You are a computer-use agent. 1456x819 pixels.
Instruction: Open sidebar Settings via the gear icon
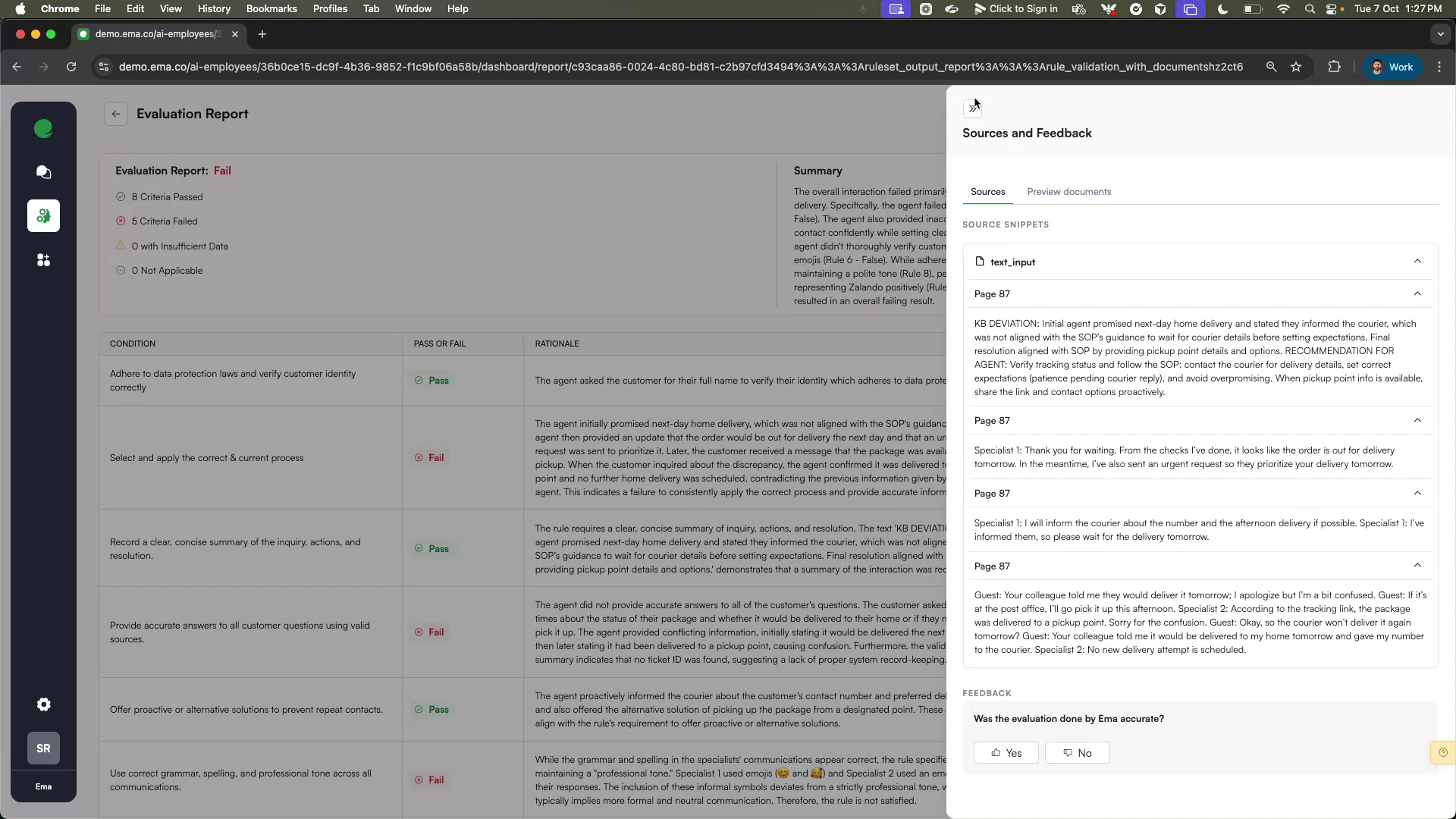[x=43, y=704]
